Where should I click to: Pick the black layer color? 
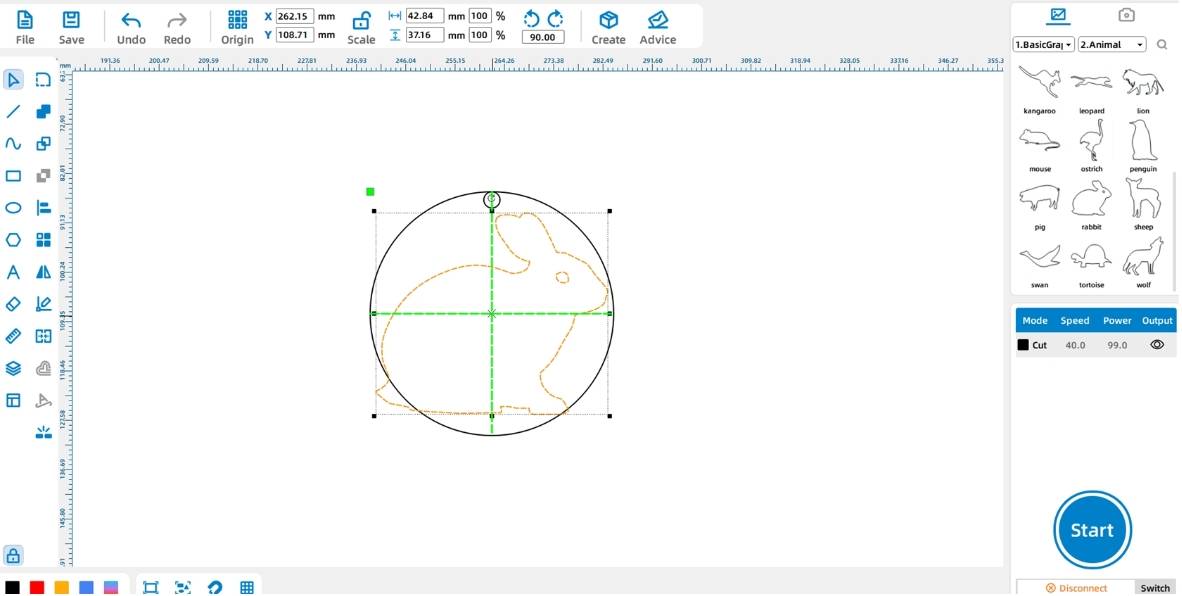tap(13, 588)
